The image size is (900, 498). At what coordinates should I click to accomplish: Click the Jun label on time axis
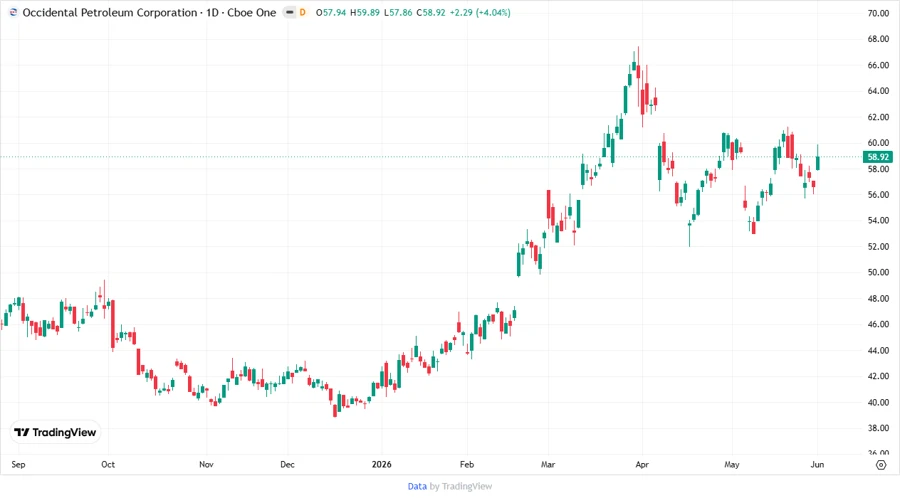click(x=817, y=464)
